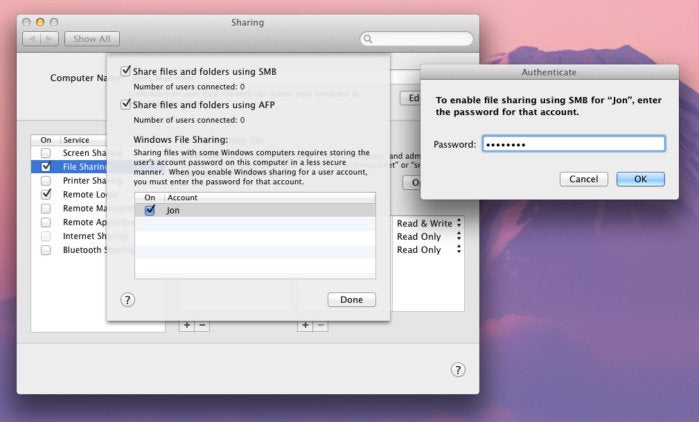
Task: Click the back arrow in Sharing toolbar
Action: (31, 39)
